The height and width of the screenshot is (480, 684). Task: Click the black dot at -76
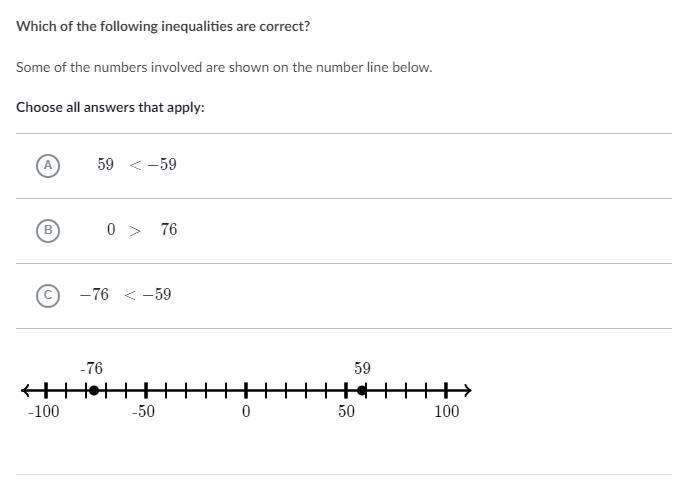pos(93,390)
